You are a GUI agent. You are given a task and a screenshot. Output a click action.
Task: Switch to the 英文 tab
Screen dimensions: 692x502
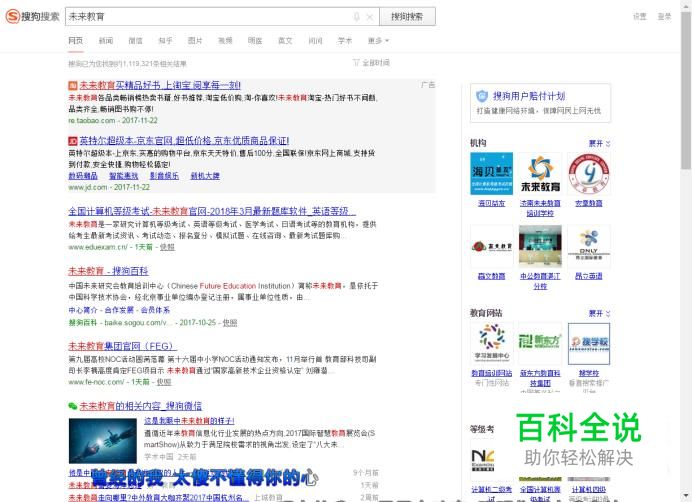[285, 41]
